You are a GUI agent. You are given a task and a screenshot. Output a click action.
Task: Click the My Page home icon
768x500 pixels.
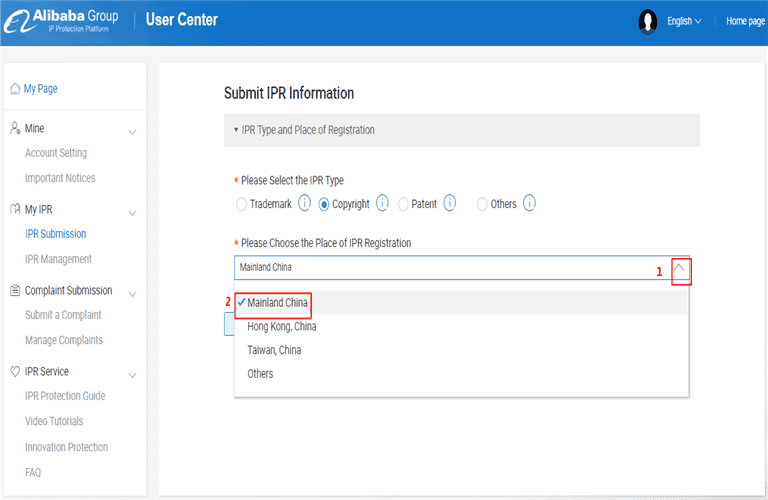(x=14, y=89)
